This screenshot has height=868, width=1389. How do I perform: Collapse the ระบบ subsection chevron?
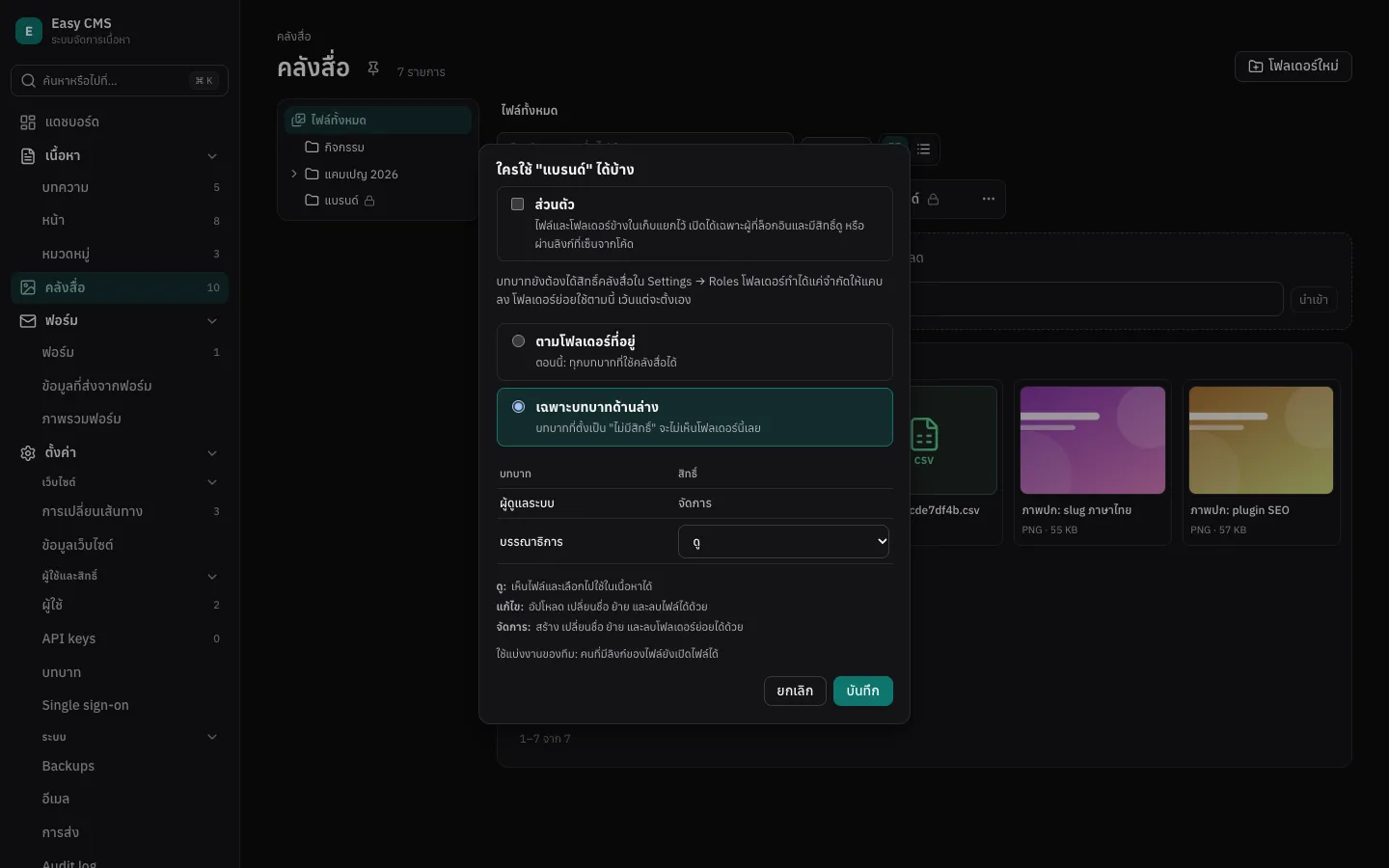(212, 738)
